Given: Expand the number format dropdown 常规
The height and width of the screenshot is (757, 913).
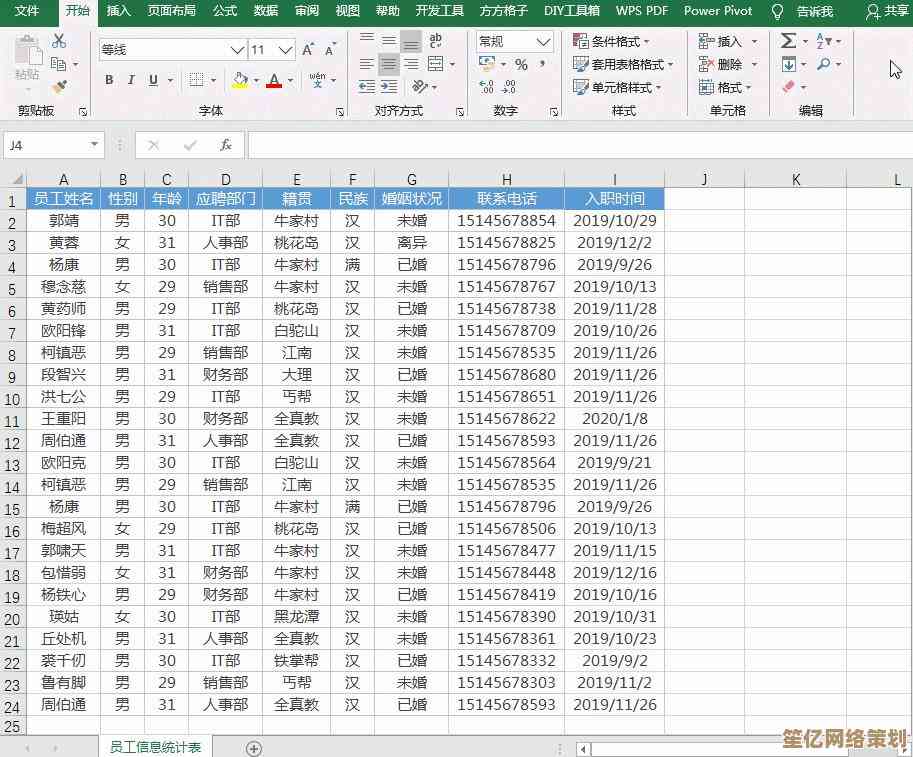Looking at the screenshot, I should point(543,41).
